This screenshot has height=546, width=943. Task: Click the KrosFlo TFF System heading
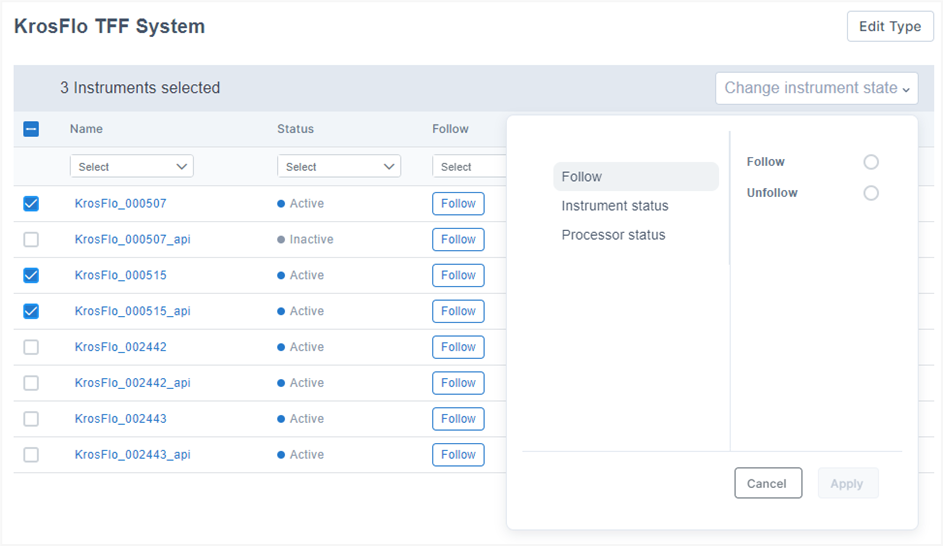tap(109, 26)
